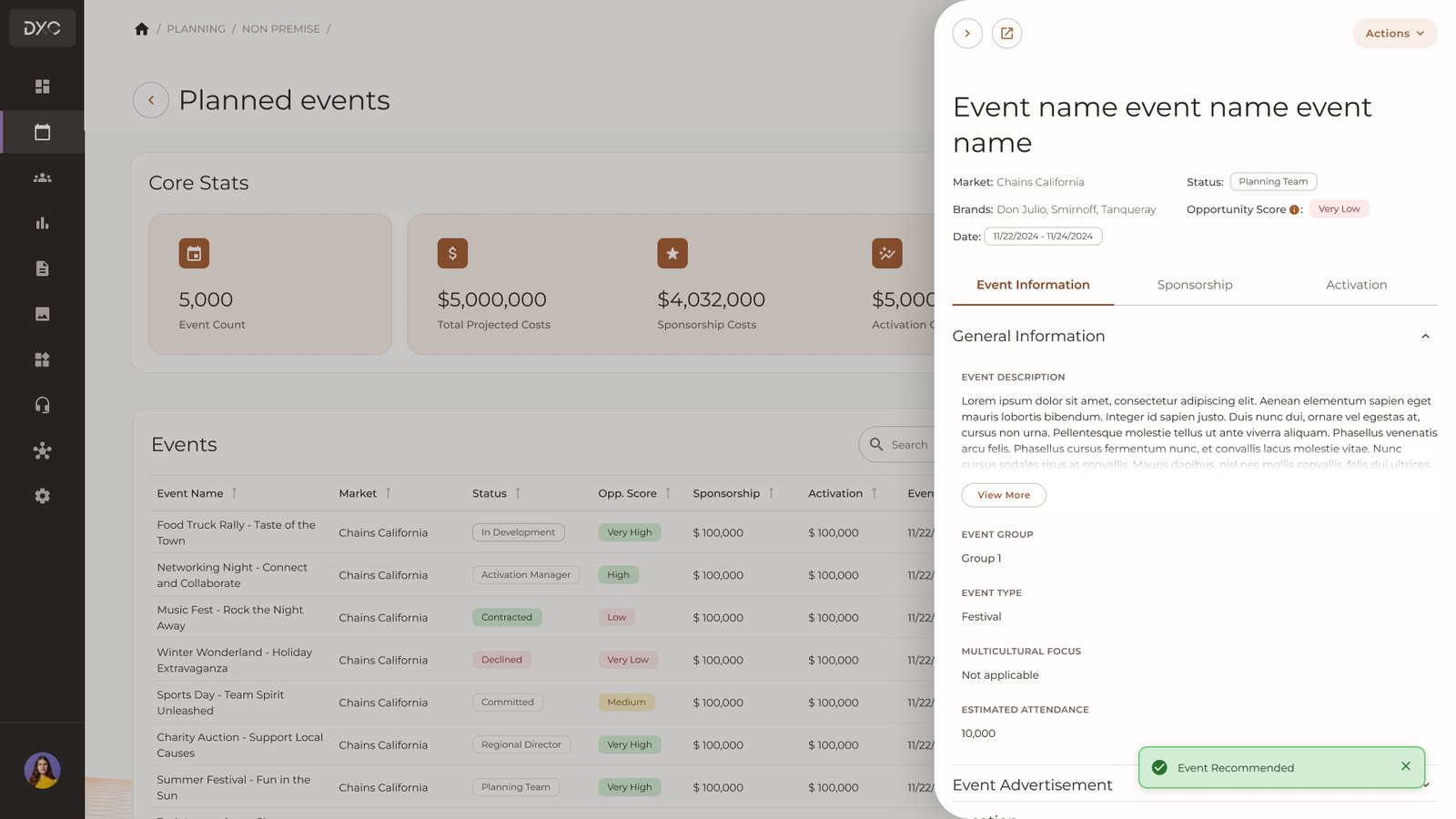Open the people group icon in sidebar
The width and height of the screenshot is (1456, 819).
(x=42, y=177)
